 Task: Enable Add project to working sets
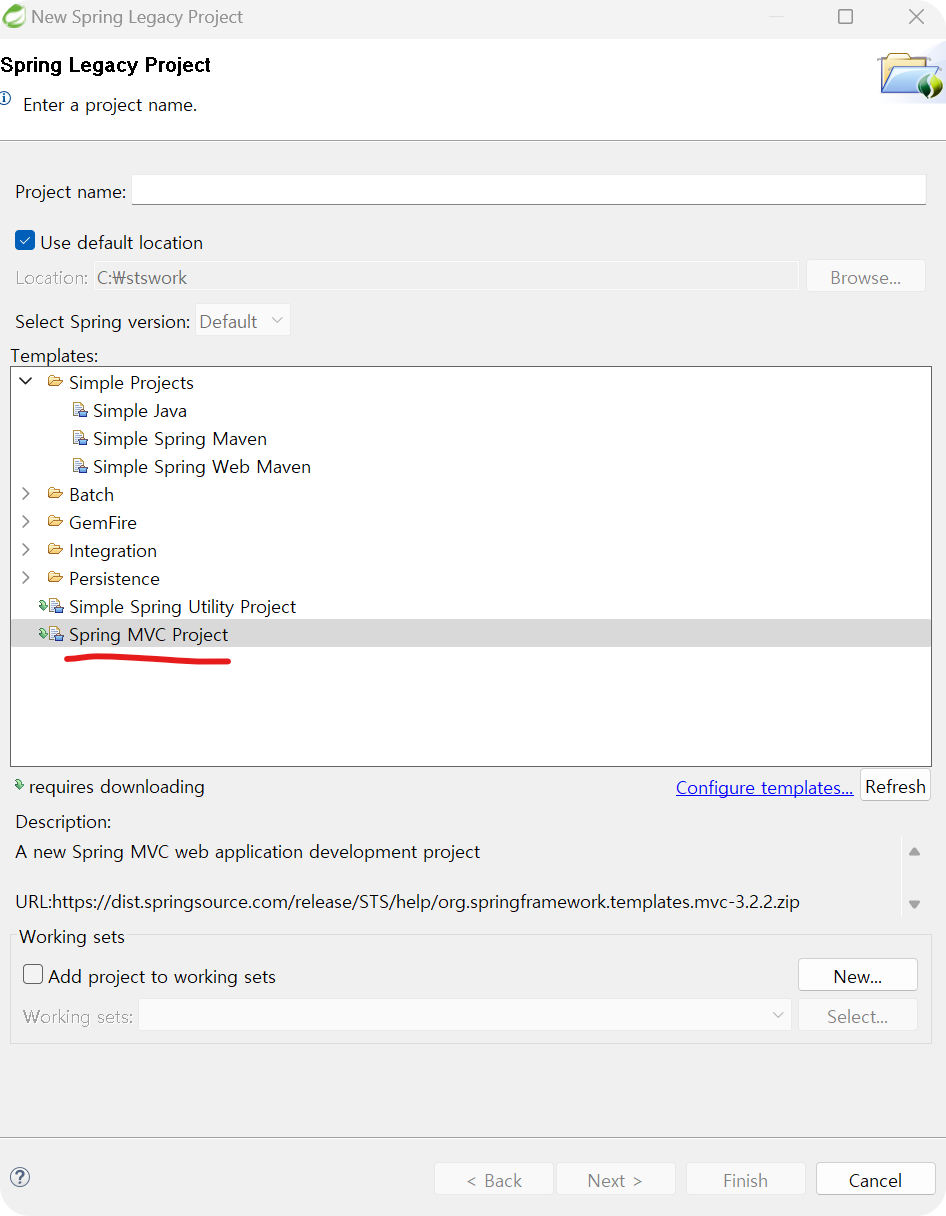coord(33,975)
